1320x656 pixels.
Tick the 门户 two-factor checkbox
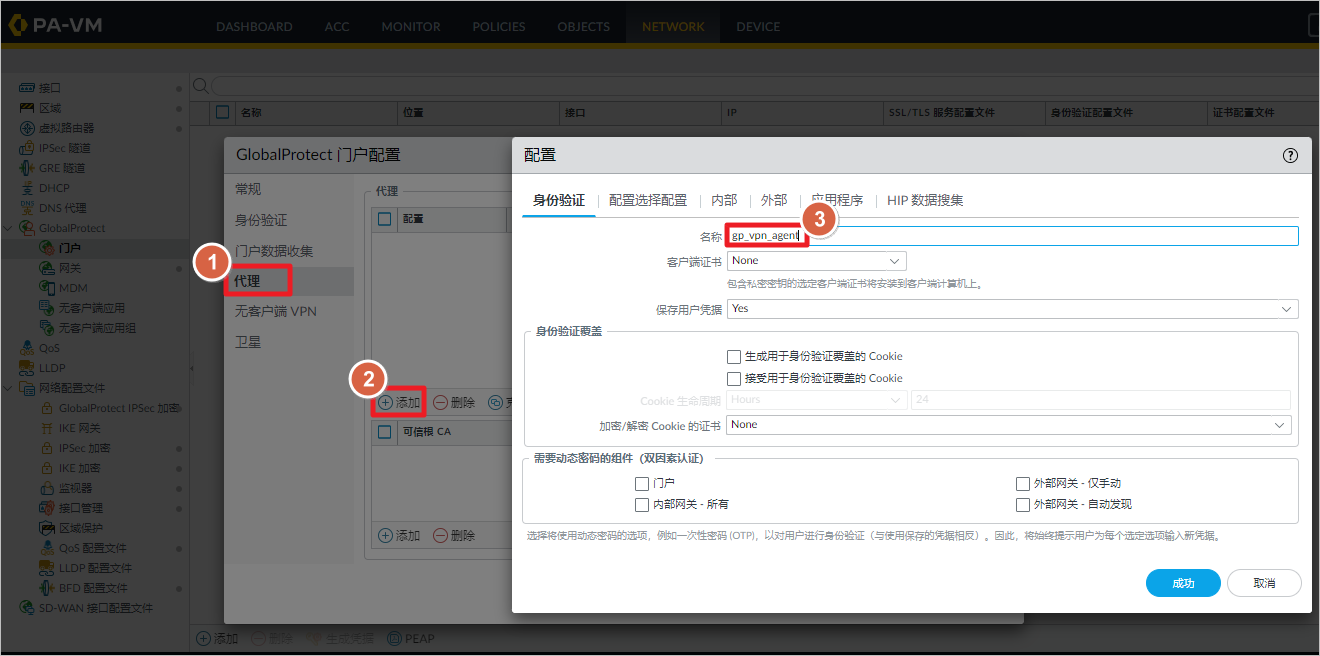point(642,484)
